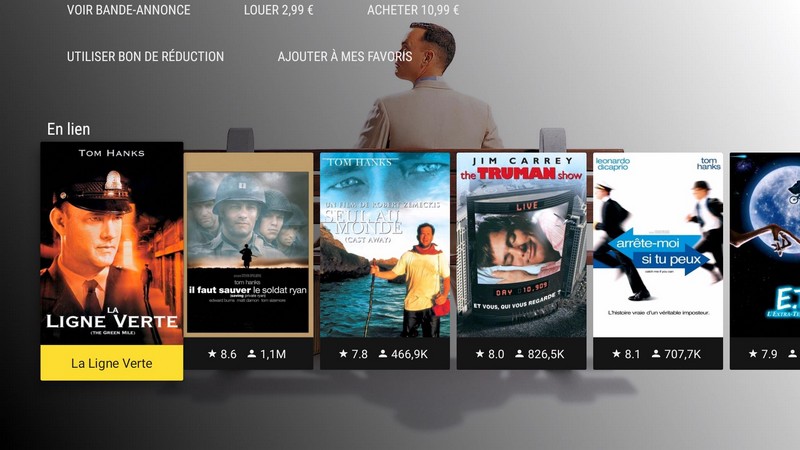The image size is (800, 450).
Task: Click star rating icon beside 8.1
Action: [x=616, y=353]
